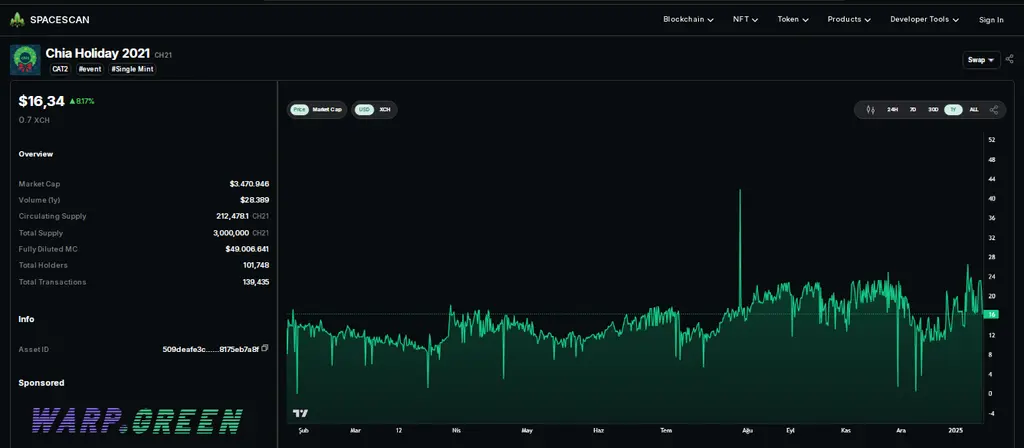Click the #Single Mint tag
The image size is (1024, 448).
click(x=133, y=69)
